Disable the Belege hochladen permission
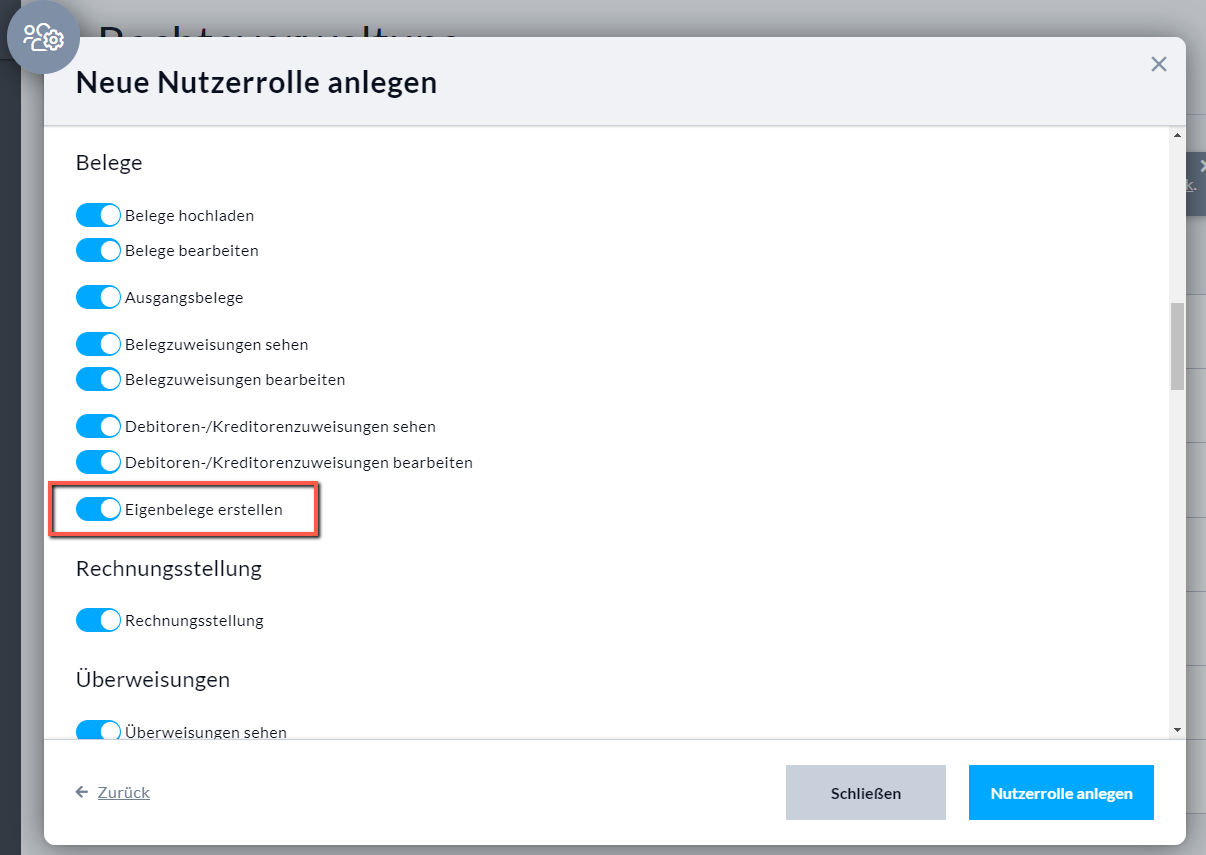Image resolution: width=1206 pixels, height=855 pixels. pos(97,214)
